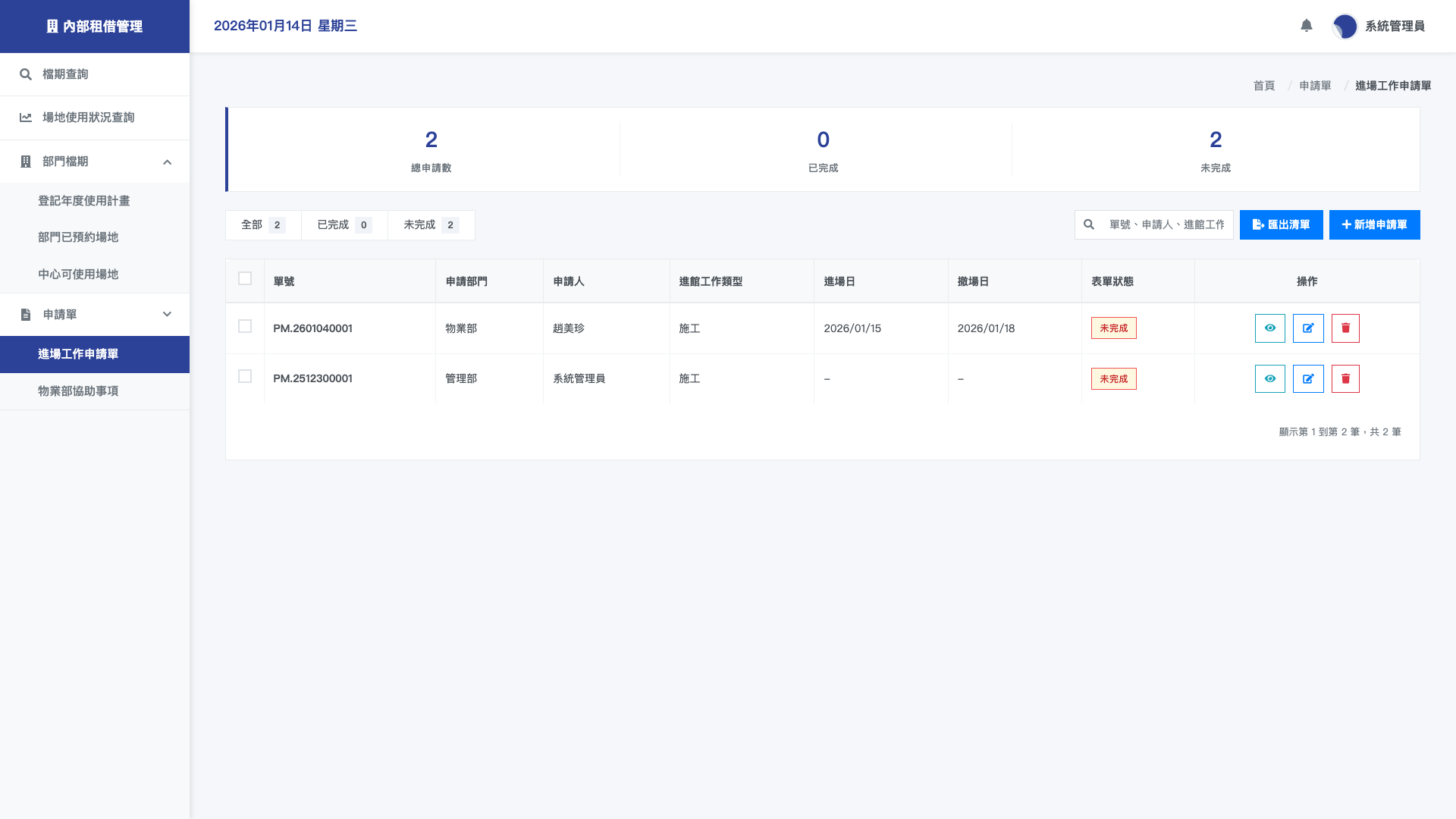View request PM.2601040001 with eye icon
The width and height of the screenshot is (1456, 819).
(1269, 328)
